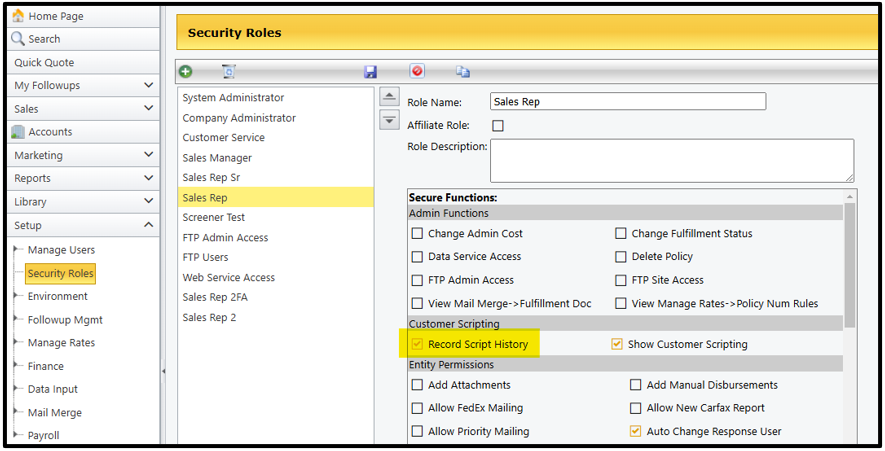Open Finance setup item

pos(45,366)
